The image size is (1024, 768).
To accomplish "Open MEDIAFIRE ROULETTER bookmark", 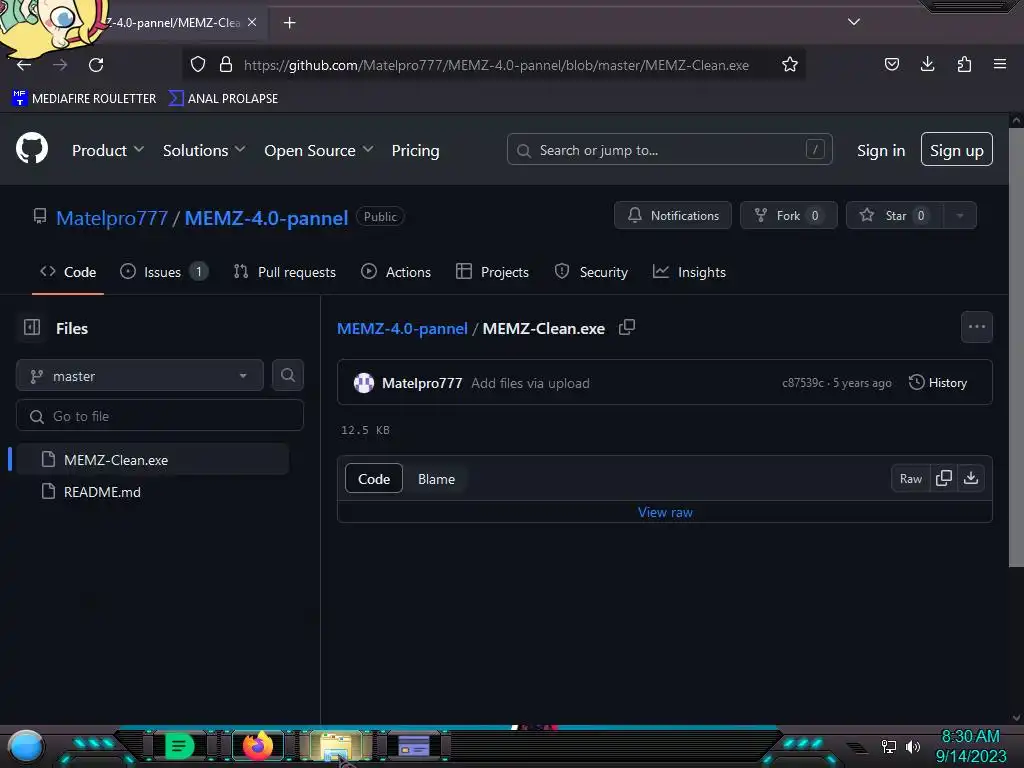I will 84,99.
